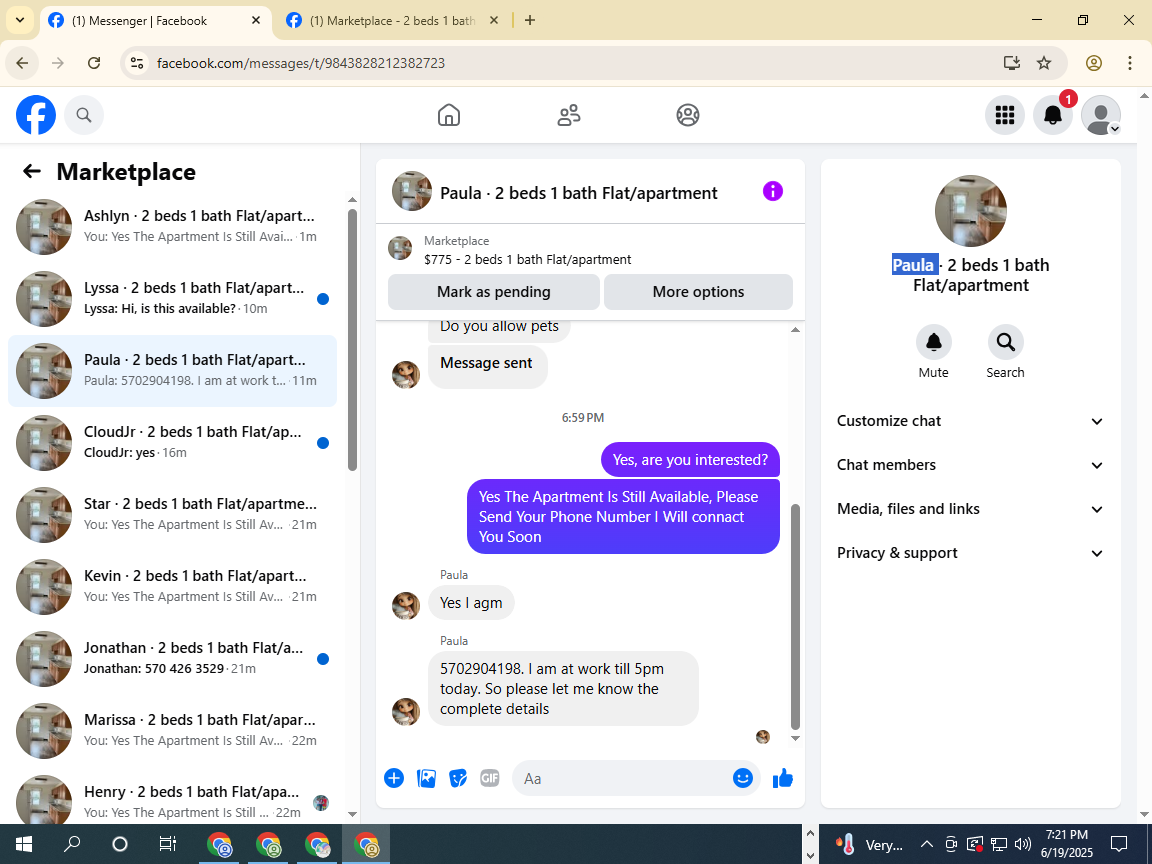This screenshot has height=864, width=1152.
Task: Attach a photo using the image icon
Action: pos(426,778)
